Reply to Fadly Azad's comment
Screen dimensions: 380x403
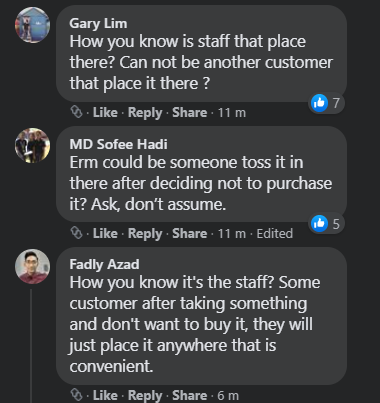coord(145,396)
